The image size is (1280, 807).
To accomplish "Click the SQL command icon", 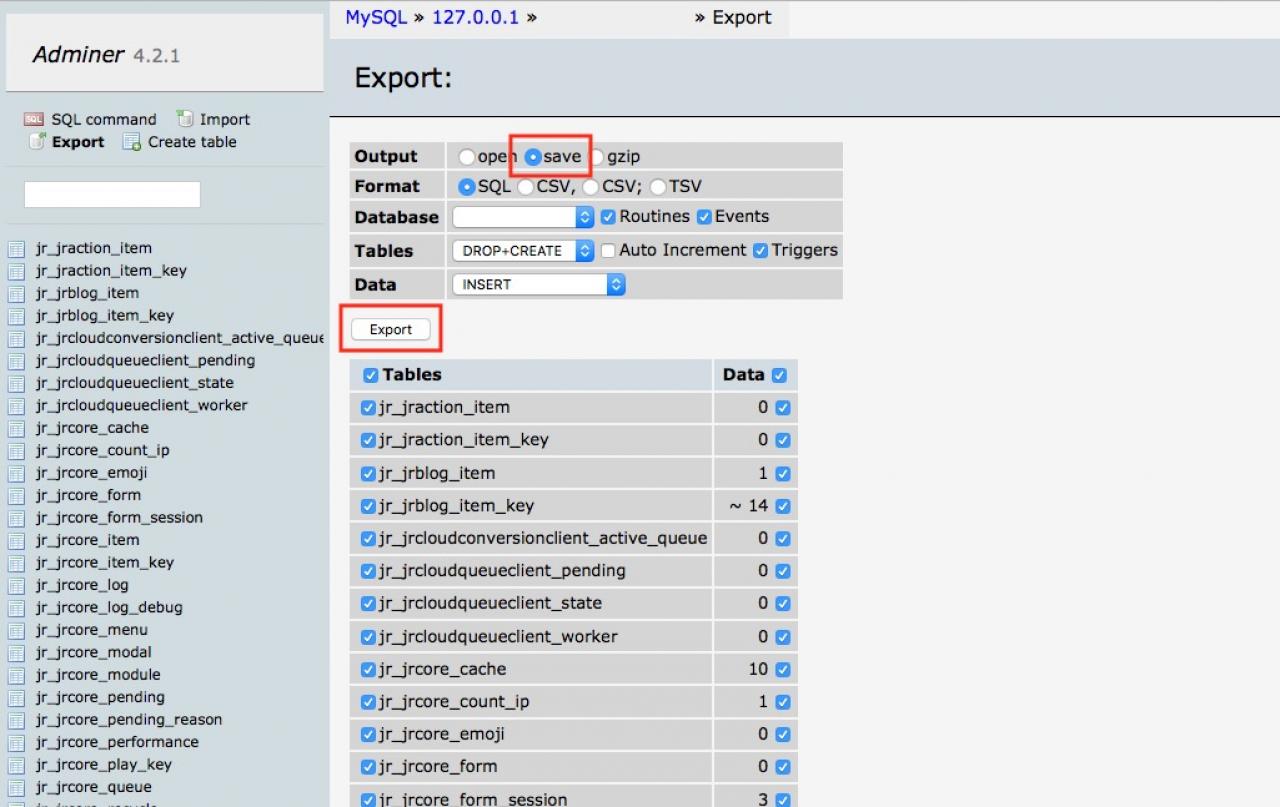I will pyautogui.click(x=34, y=119).
